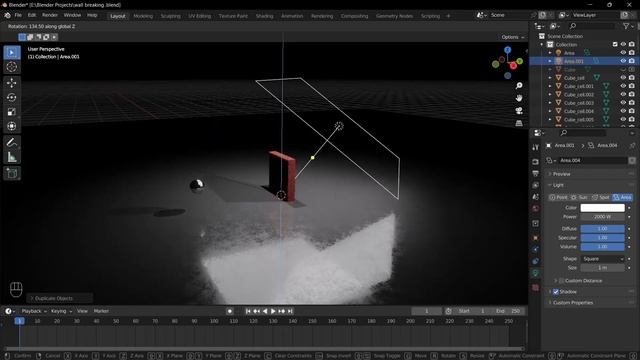Click the viewport zoom magnifier icon

[519, 86]
